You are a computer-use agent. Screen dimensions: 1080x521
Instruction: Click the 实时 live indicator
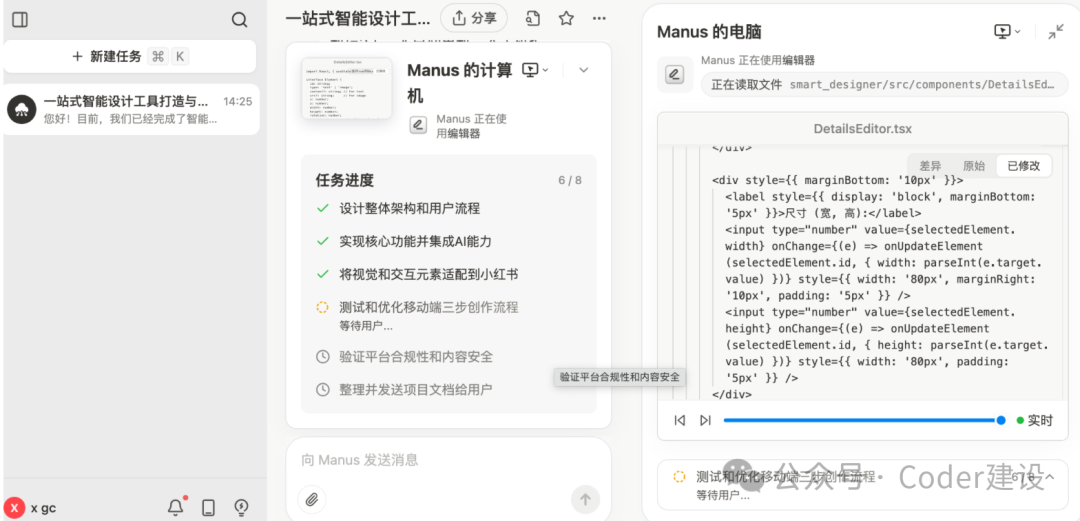tap(1035, 420)
